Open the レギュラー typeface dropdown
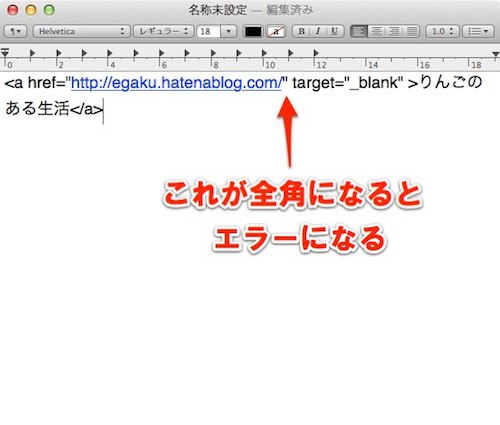This screenshot has width=500, height=425. click(x=163, y=32)
